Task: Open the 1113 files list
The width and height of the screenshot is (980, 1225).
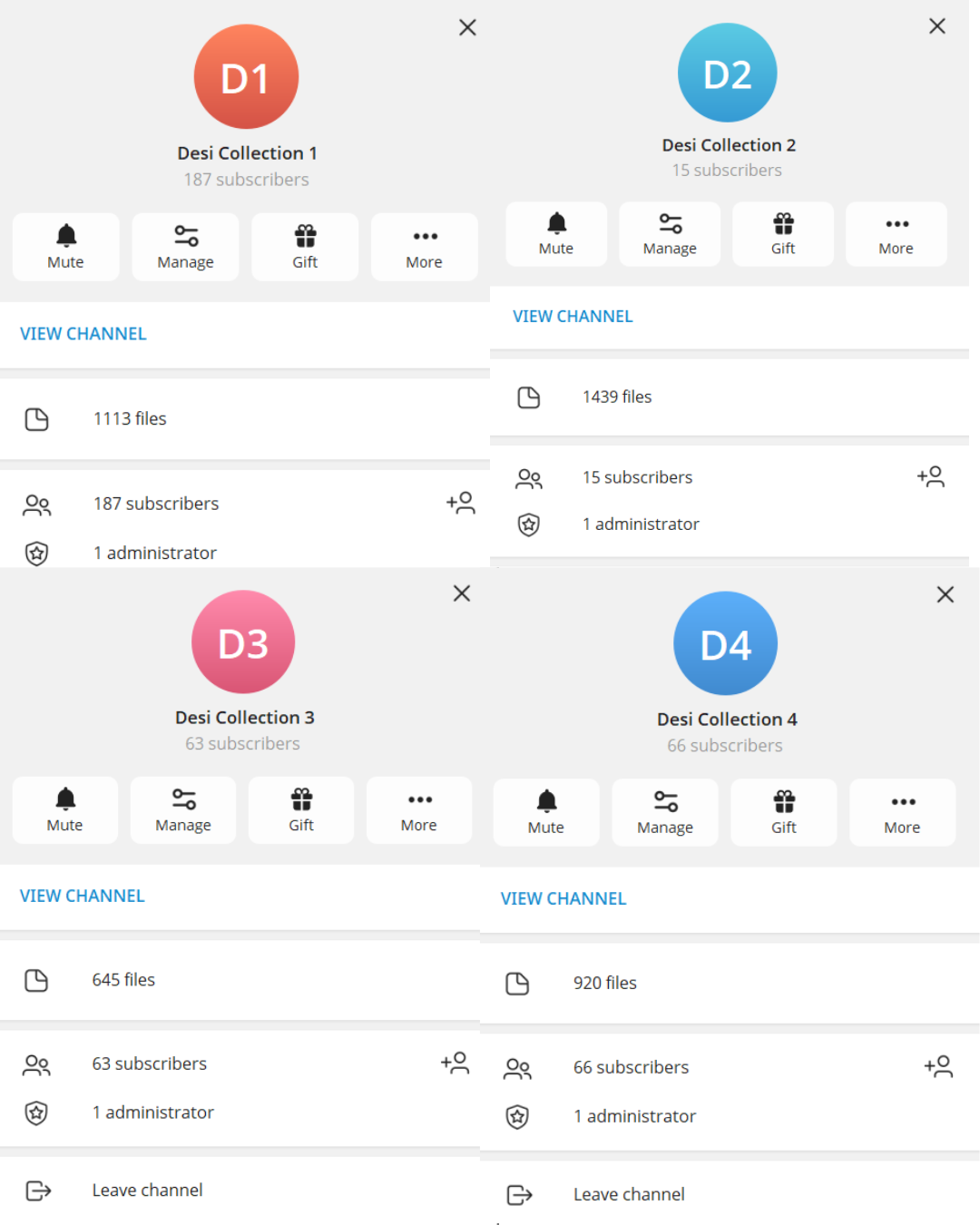Action: click(x=245, y=419)
